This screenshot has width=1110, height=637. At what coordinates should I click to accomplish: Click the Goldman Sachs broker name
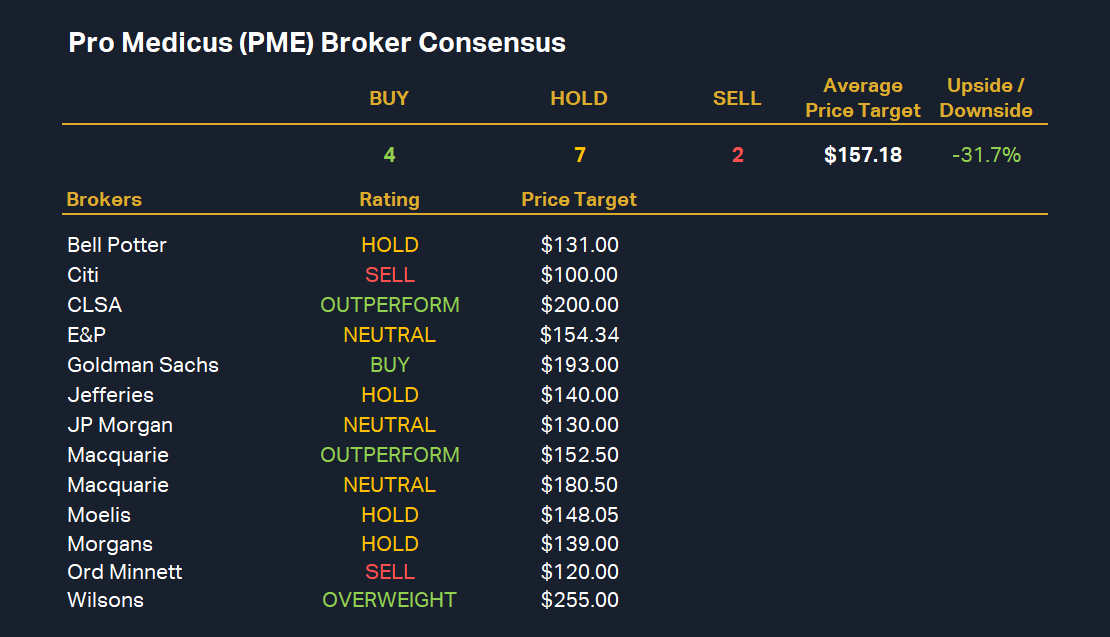tap(143, 365)
